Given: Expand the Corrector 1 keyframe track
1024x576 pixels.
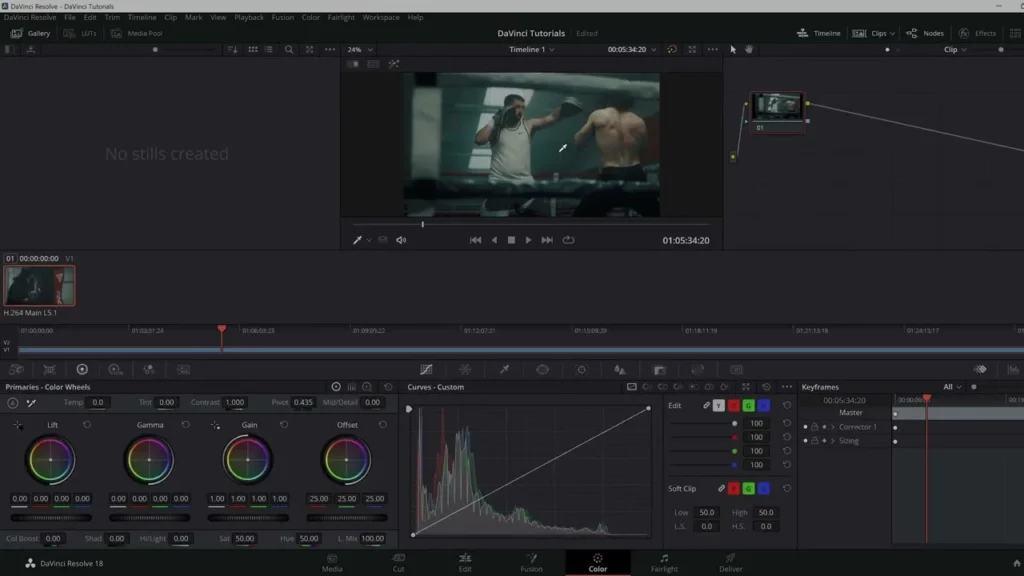Looking at the screenshot, I should click(833, 427).
